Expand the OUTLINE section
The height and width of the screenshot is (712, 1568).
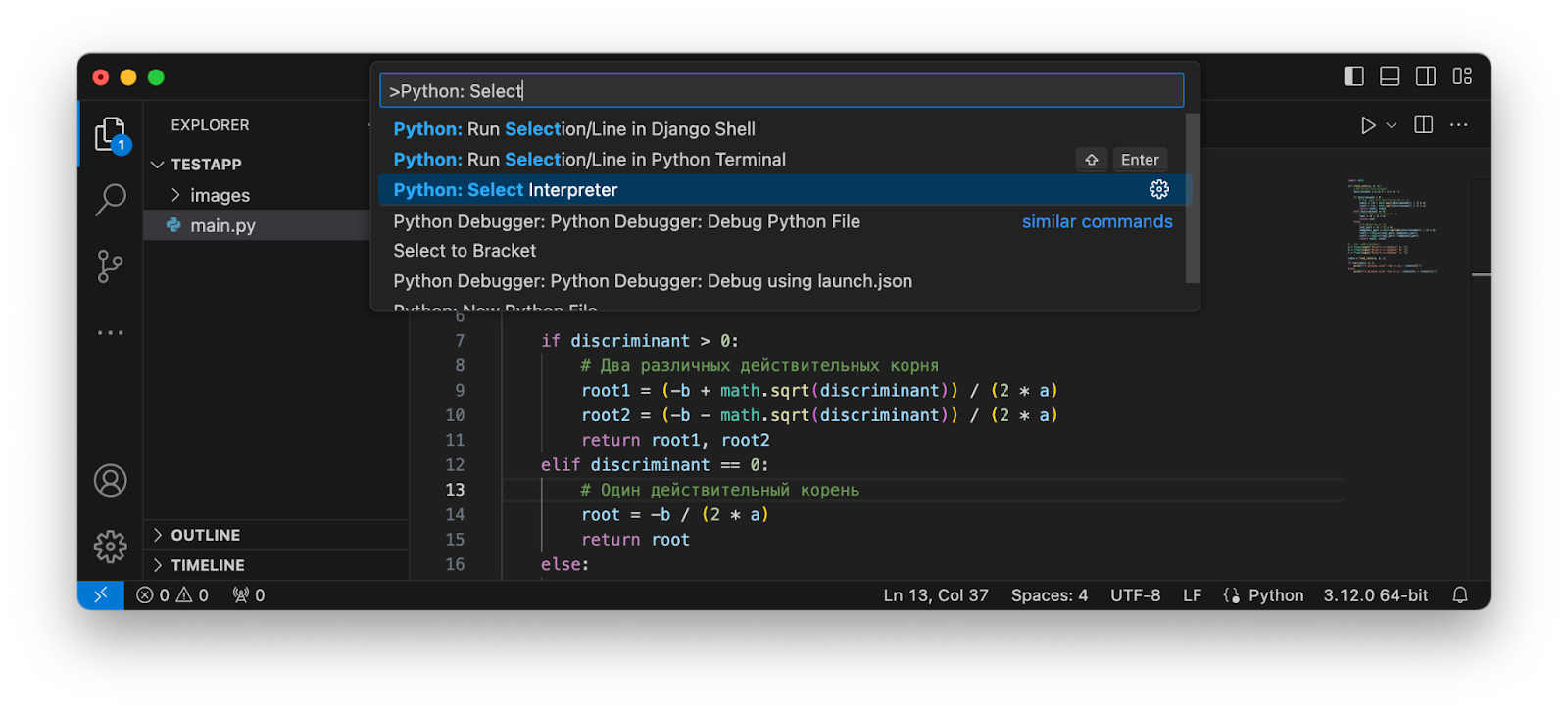[276, 535]
